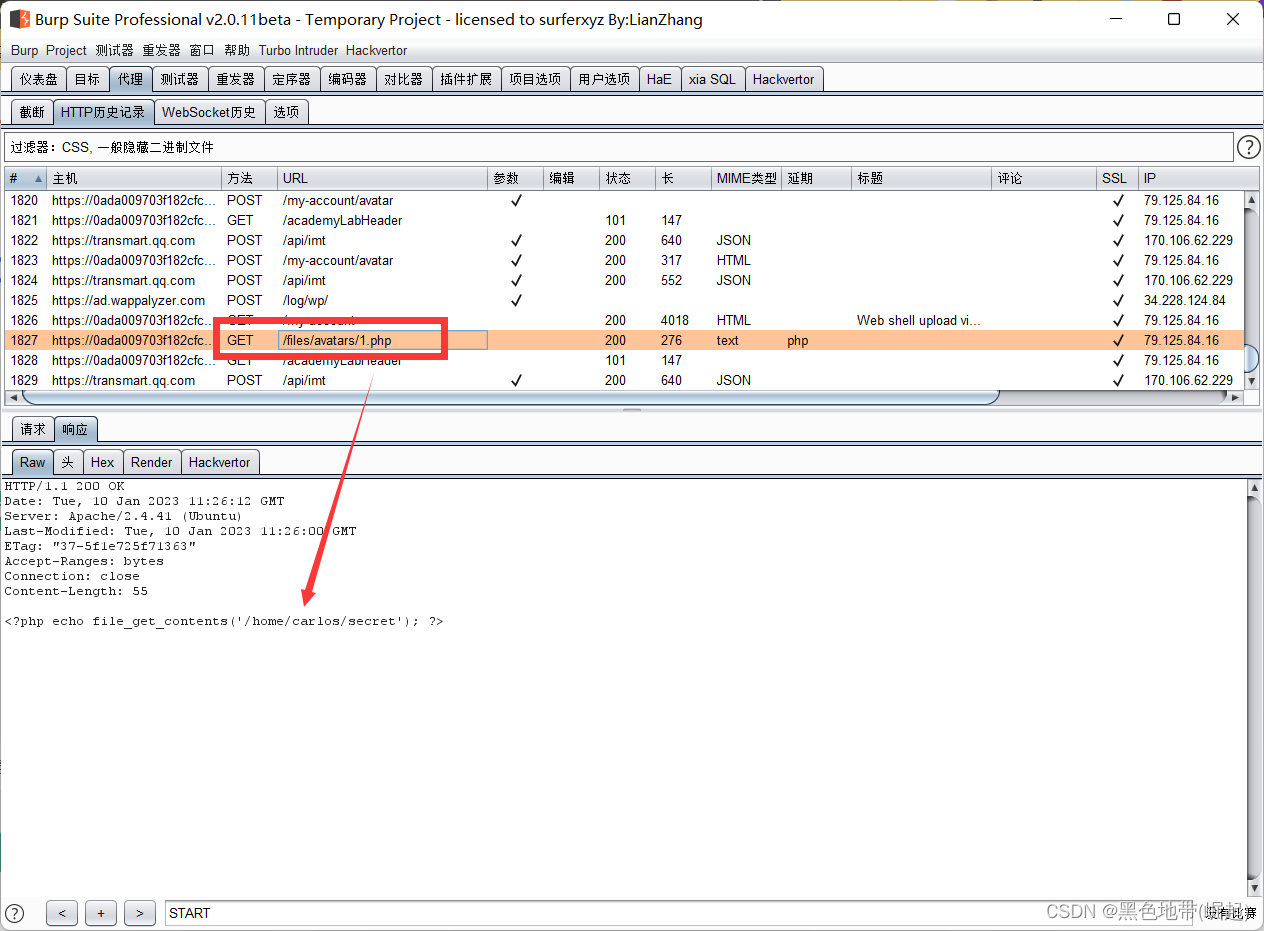Sort by the SSL column header
1264x931 pixels.
(x=1118, y=178)
